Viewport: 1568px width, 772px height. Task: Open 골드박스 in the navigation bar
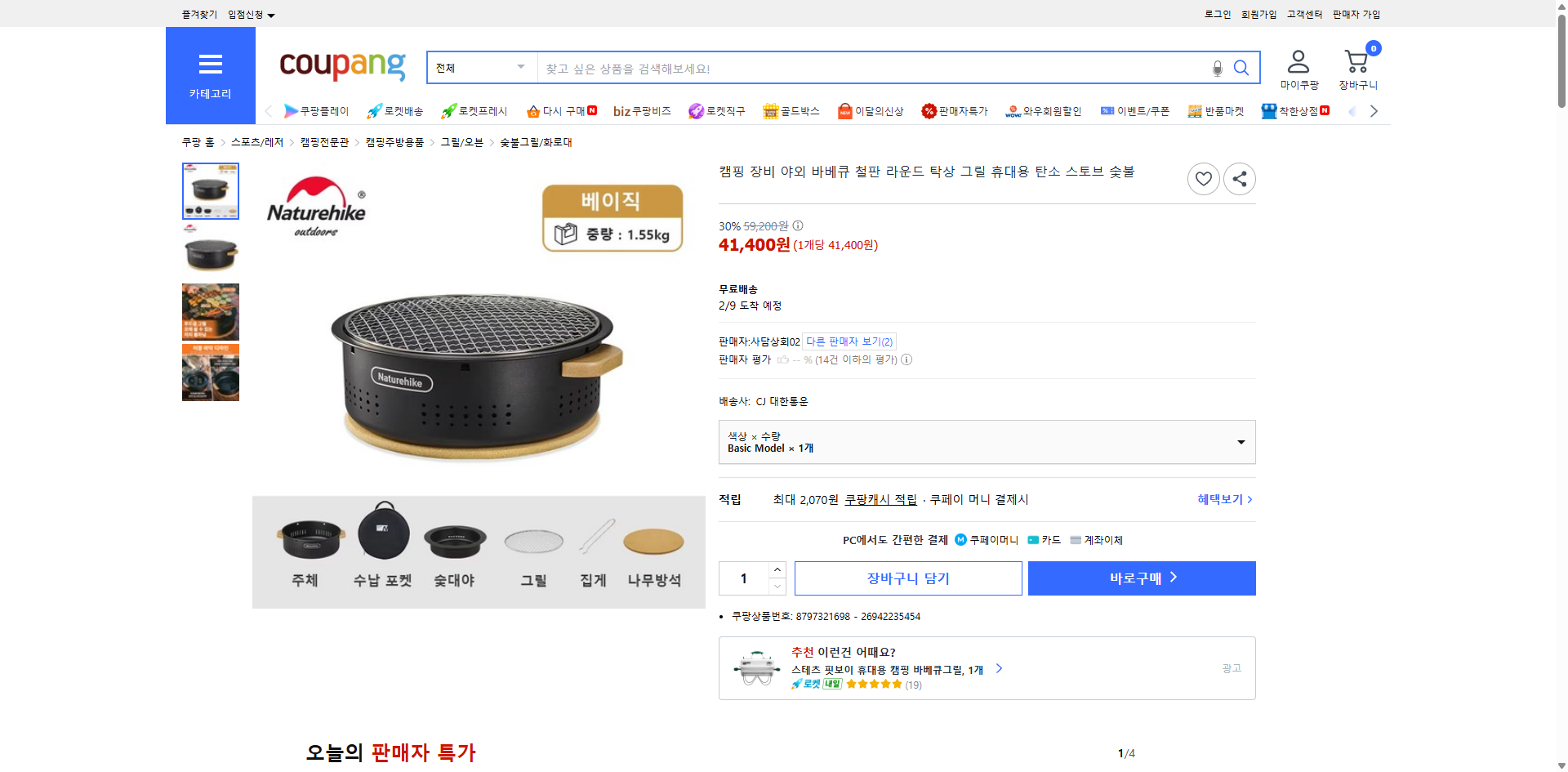click(x=791, y=111)
